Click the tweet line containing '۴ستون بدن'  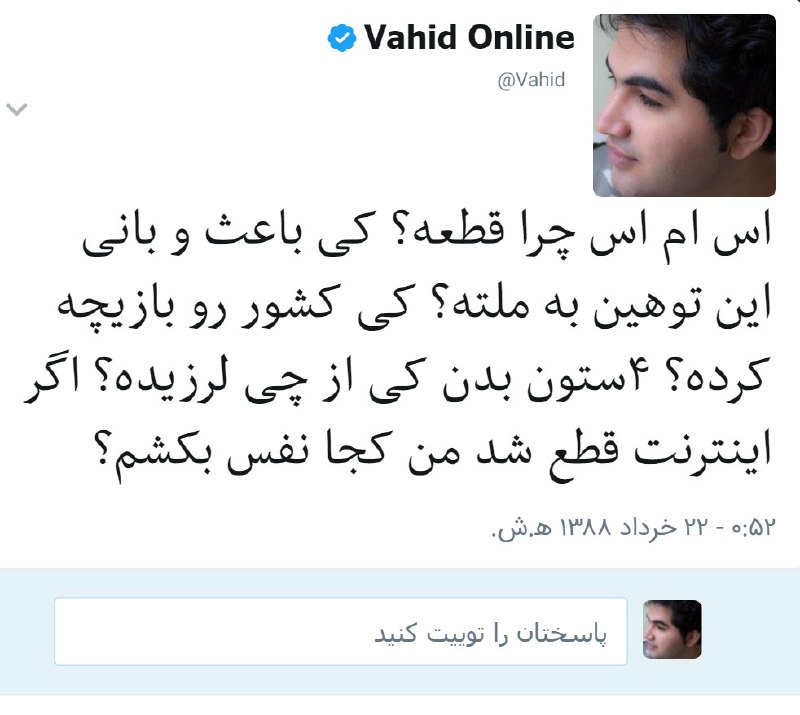click(x=398, y=380)
